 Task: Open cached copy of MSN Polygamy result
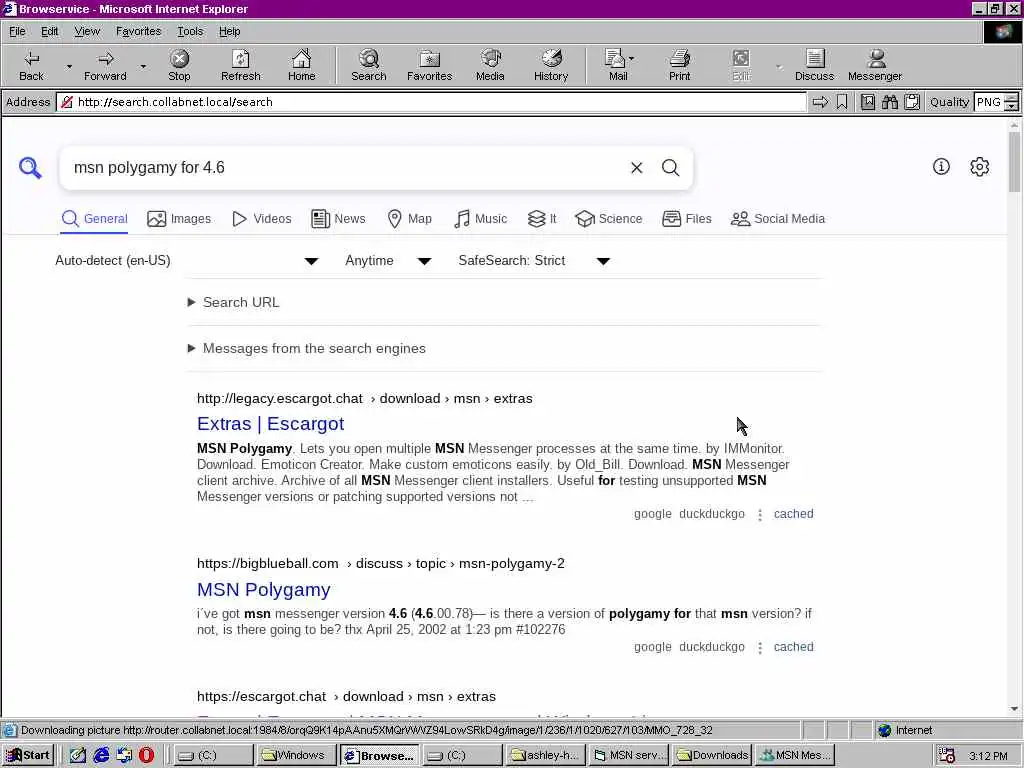(x=793, y=647)
